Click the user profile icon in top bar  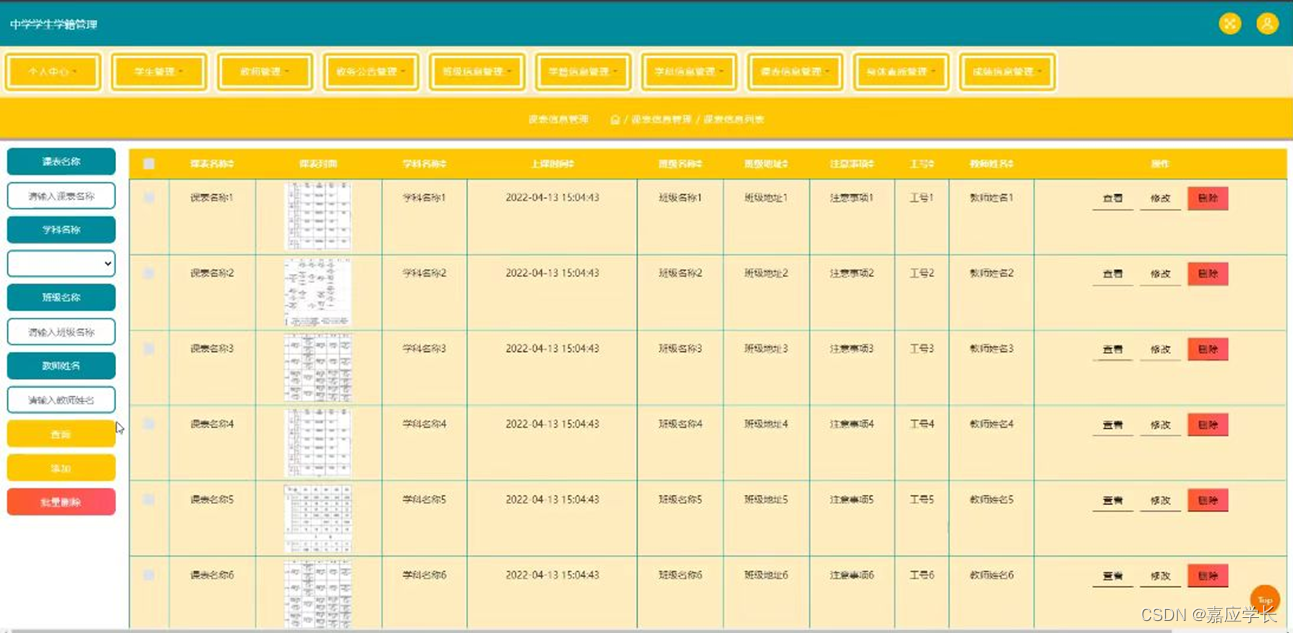(x=1267, y=22)
